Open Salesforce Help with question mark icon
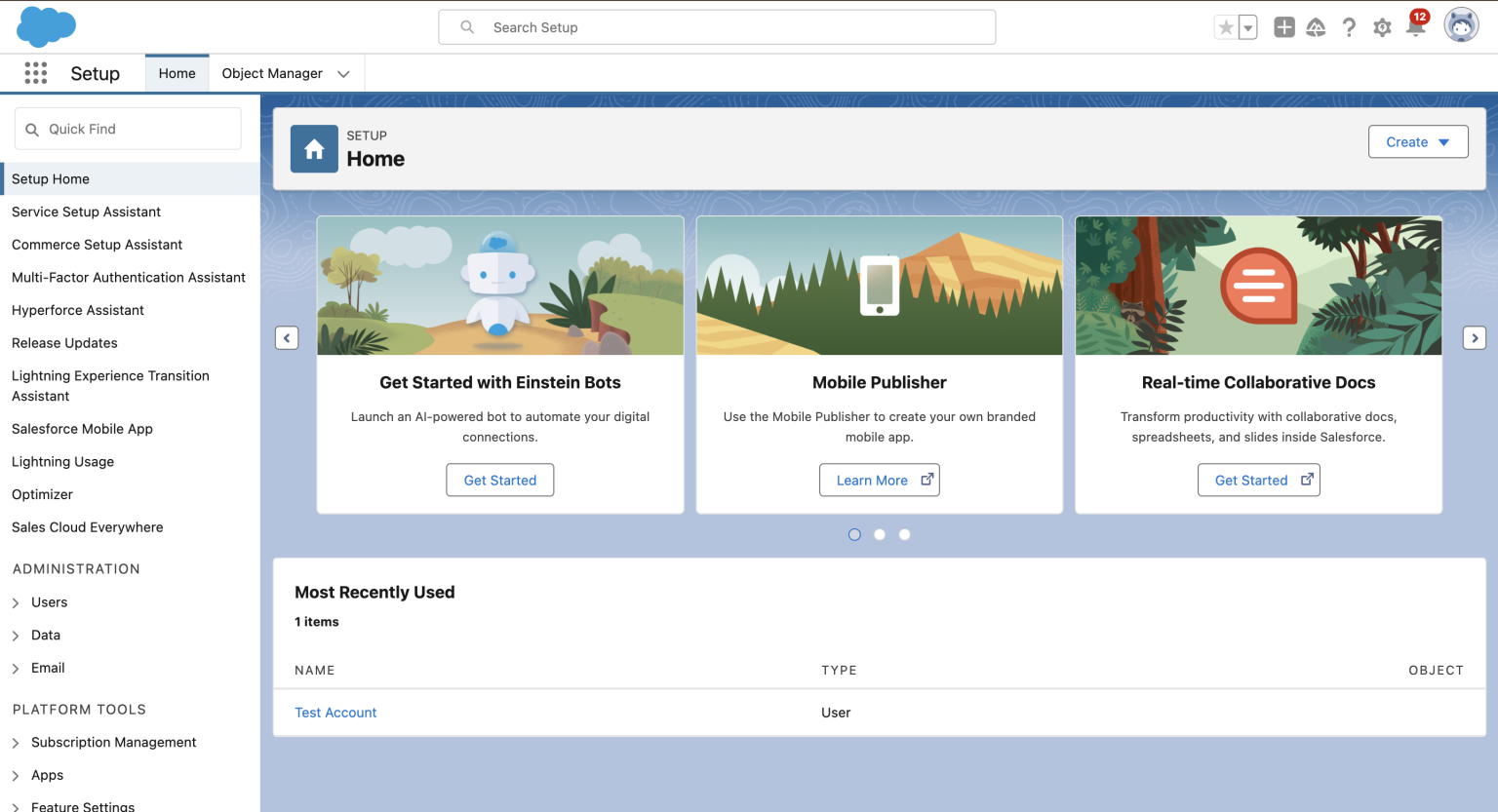1498x812 pixels. 1349,27
